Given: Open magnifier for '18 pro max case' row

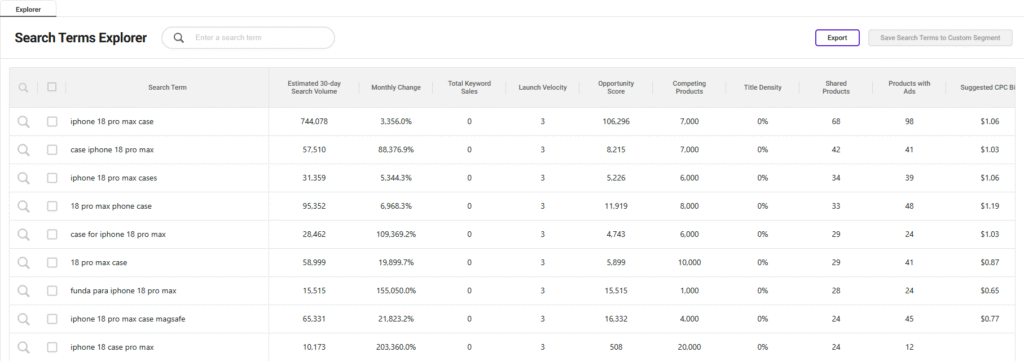Looking at the screenshot, I should click(x=24, y=262).
